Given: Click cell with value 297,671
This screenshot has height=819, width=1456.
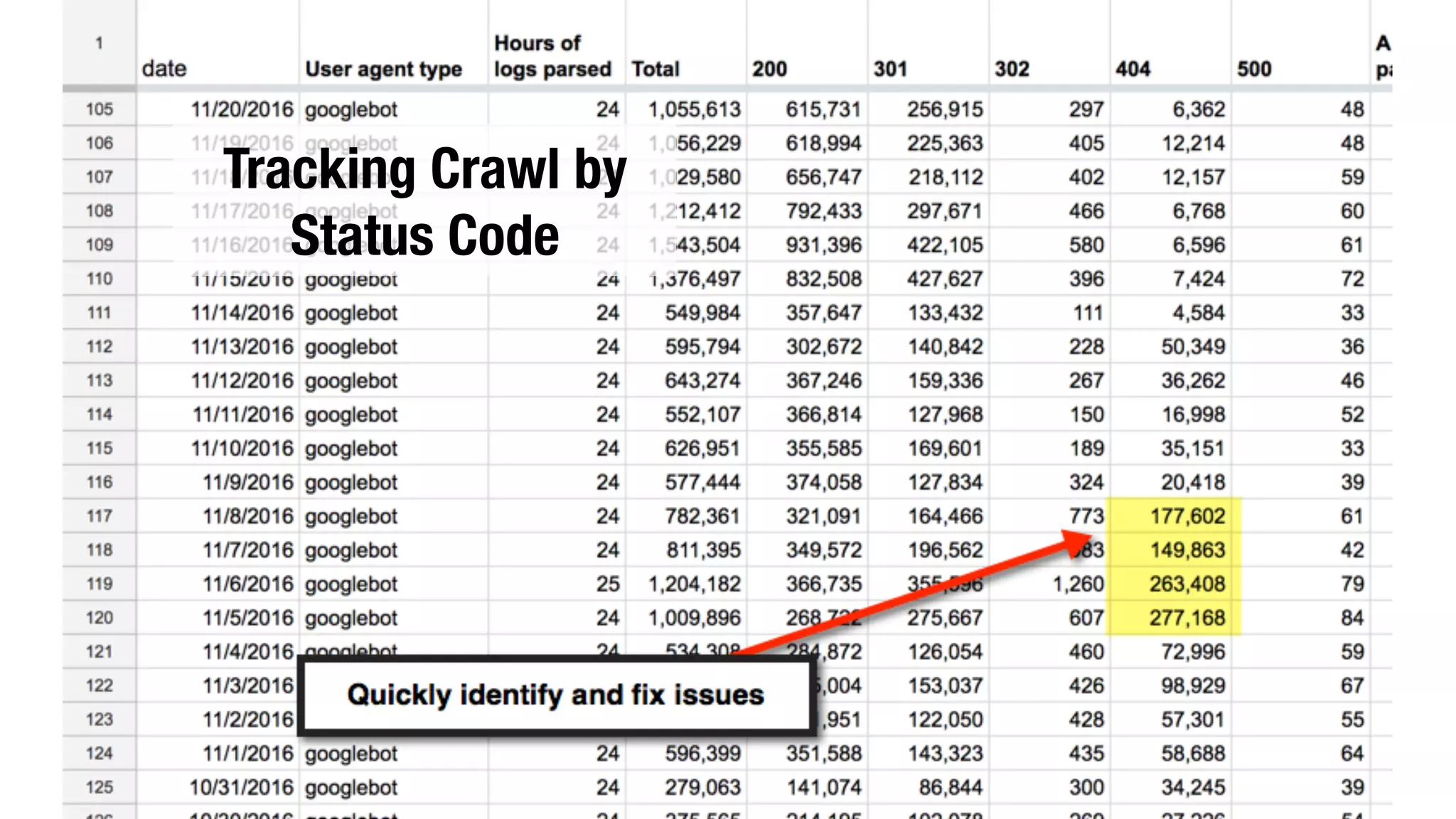Looking at the screenshot, I should pyautogui.click(x=928, y=211).
